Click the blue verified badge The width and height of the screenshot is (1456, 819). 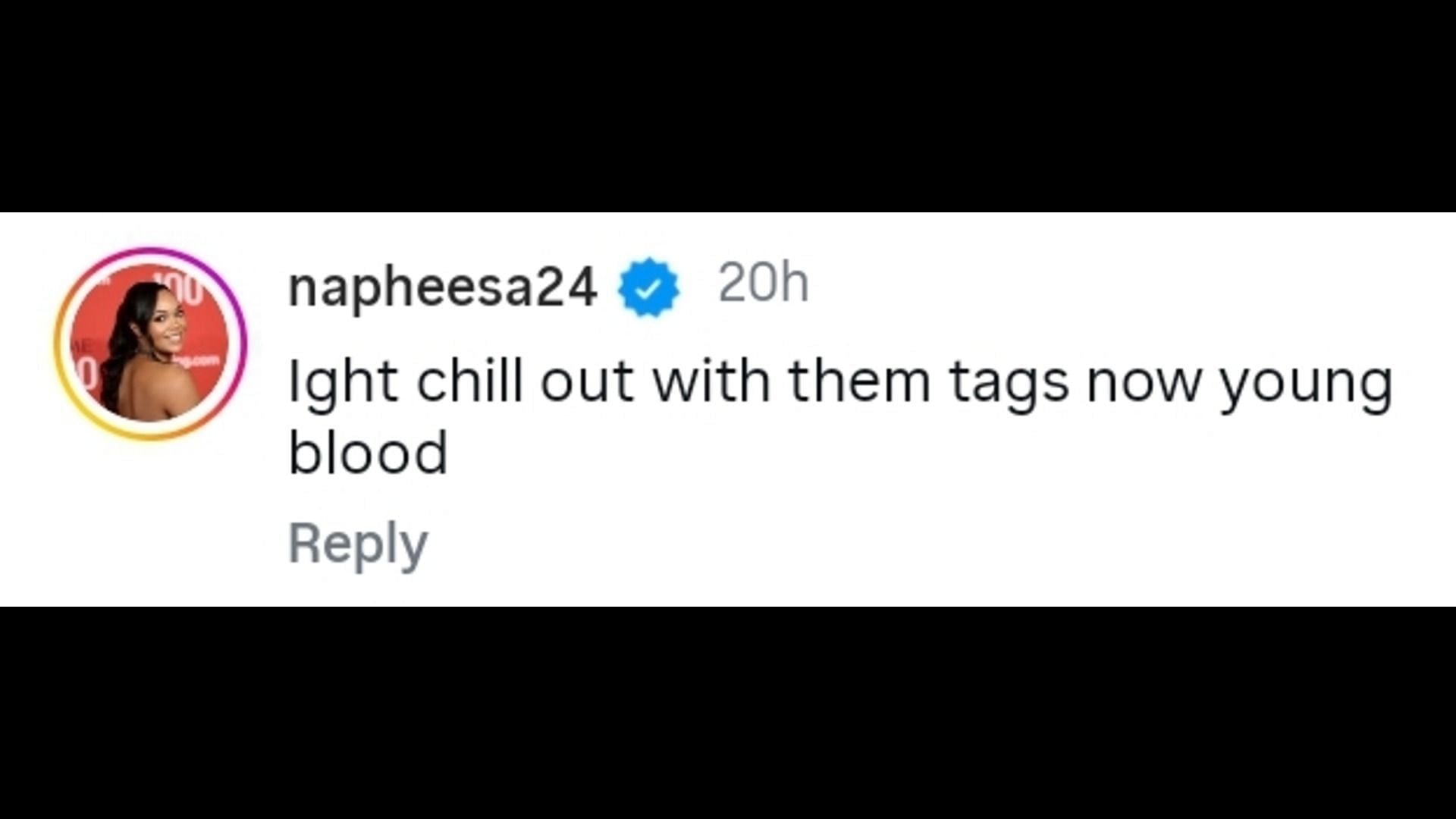click(648, 287)
